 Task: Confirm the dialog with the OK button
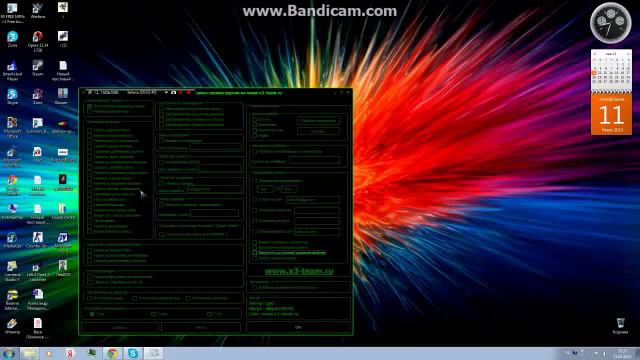[x=298, y=327]
